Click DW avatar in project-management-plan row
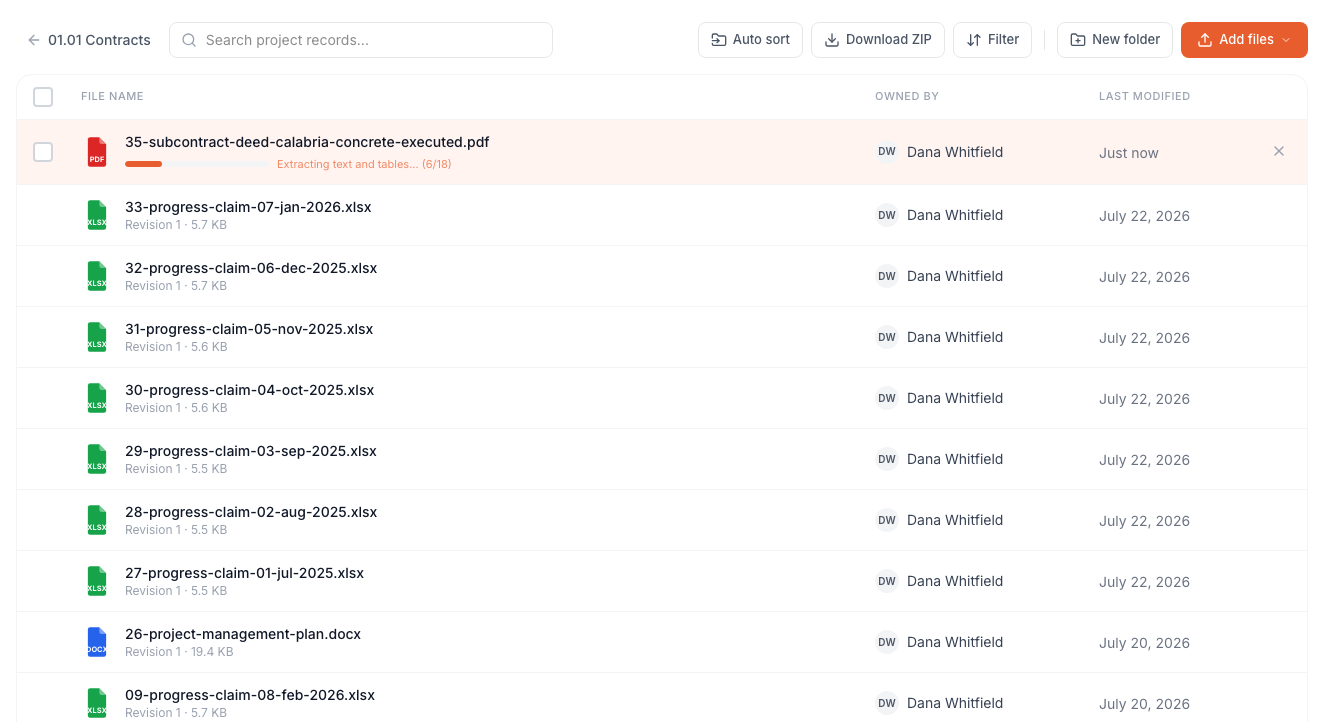The width and height of the screenshot is (1322, 722). pyautogui.click(x=887, y=642)
